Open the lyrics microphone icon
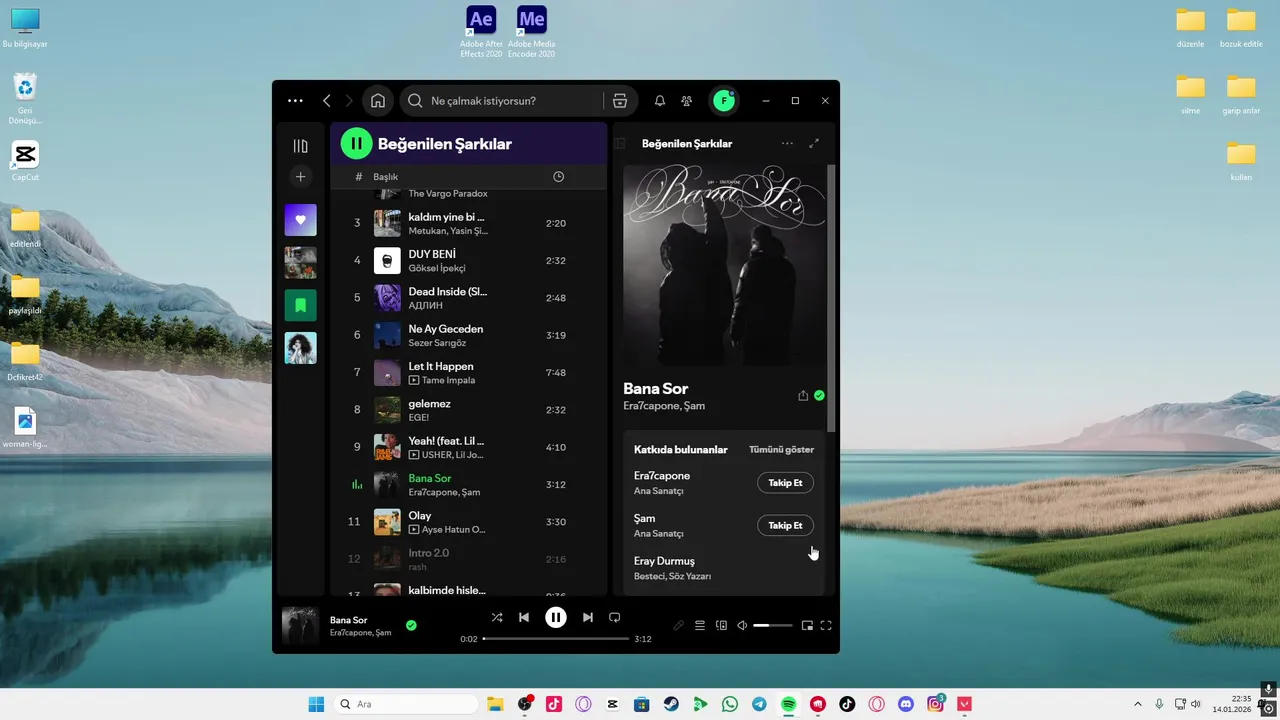The height and width of the screenshot is (720, 1280). (678, 626)
